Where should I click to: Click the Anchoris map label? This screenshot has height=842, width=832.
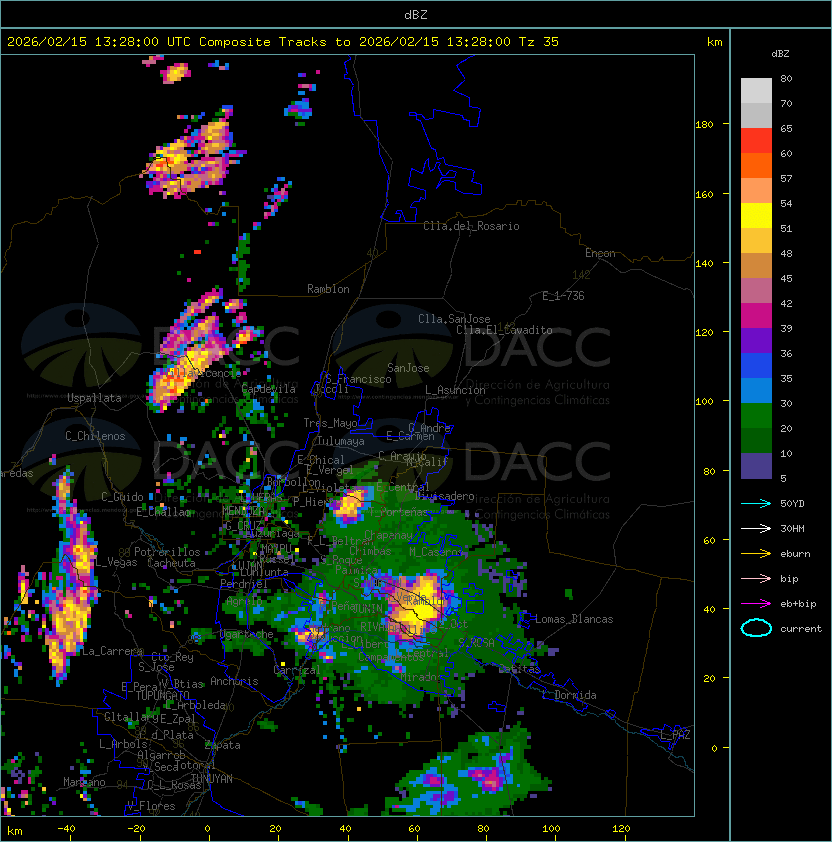tap(234, 681)
